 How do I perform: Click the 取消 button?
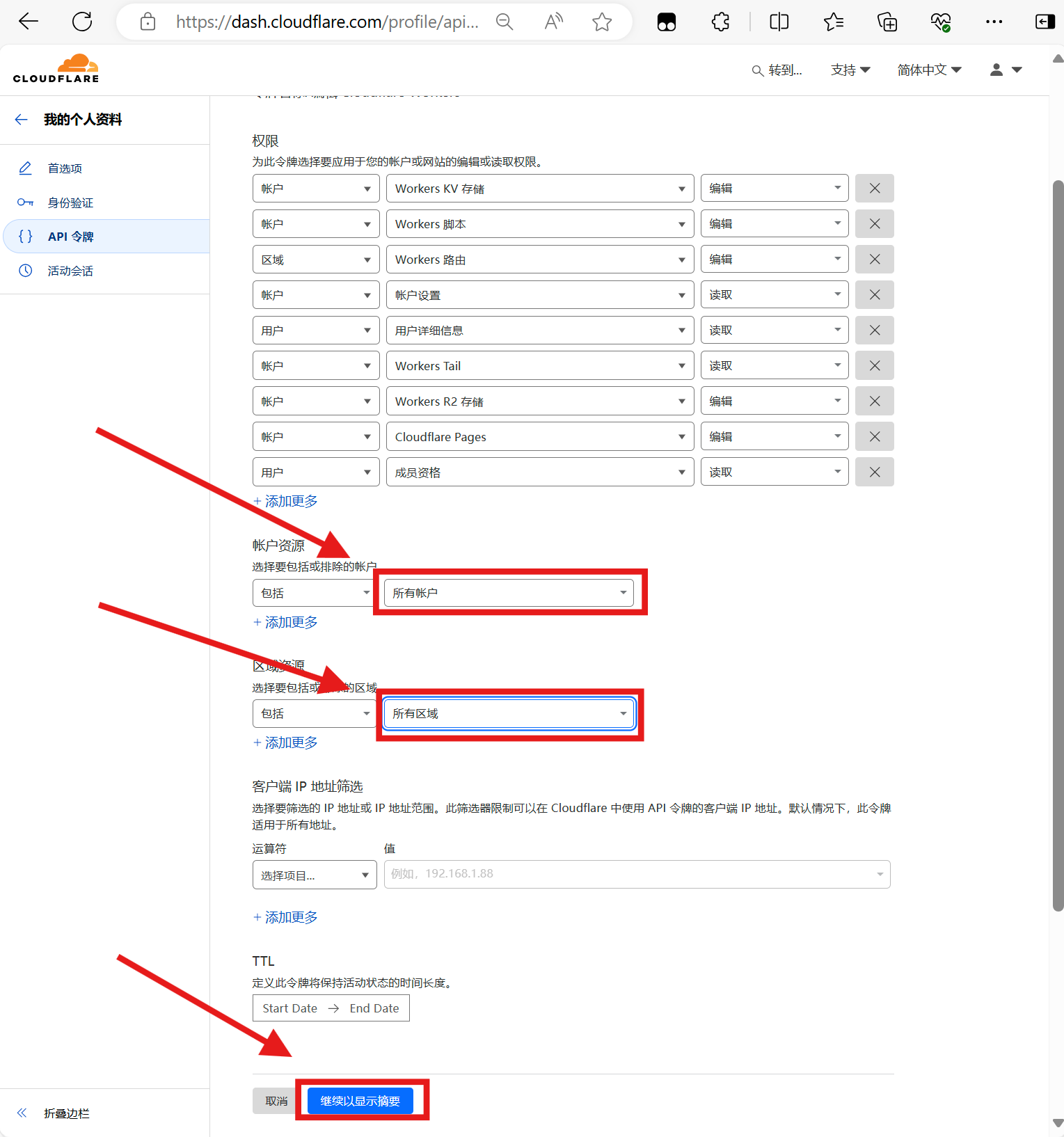click(276, 1101)
